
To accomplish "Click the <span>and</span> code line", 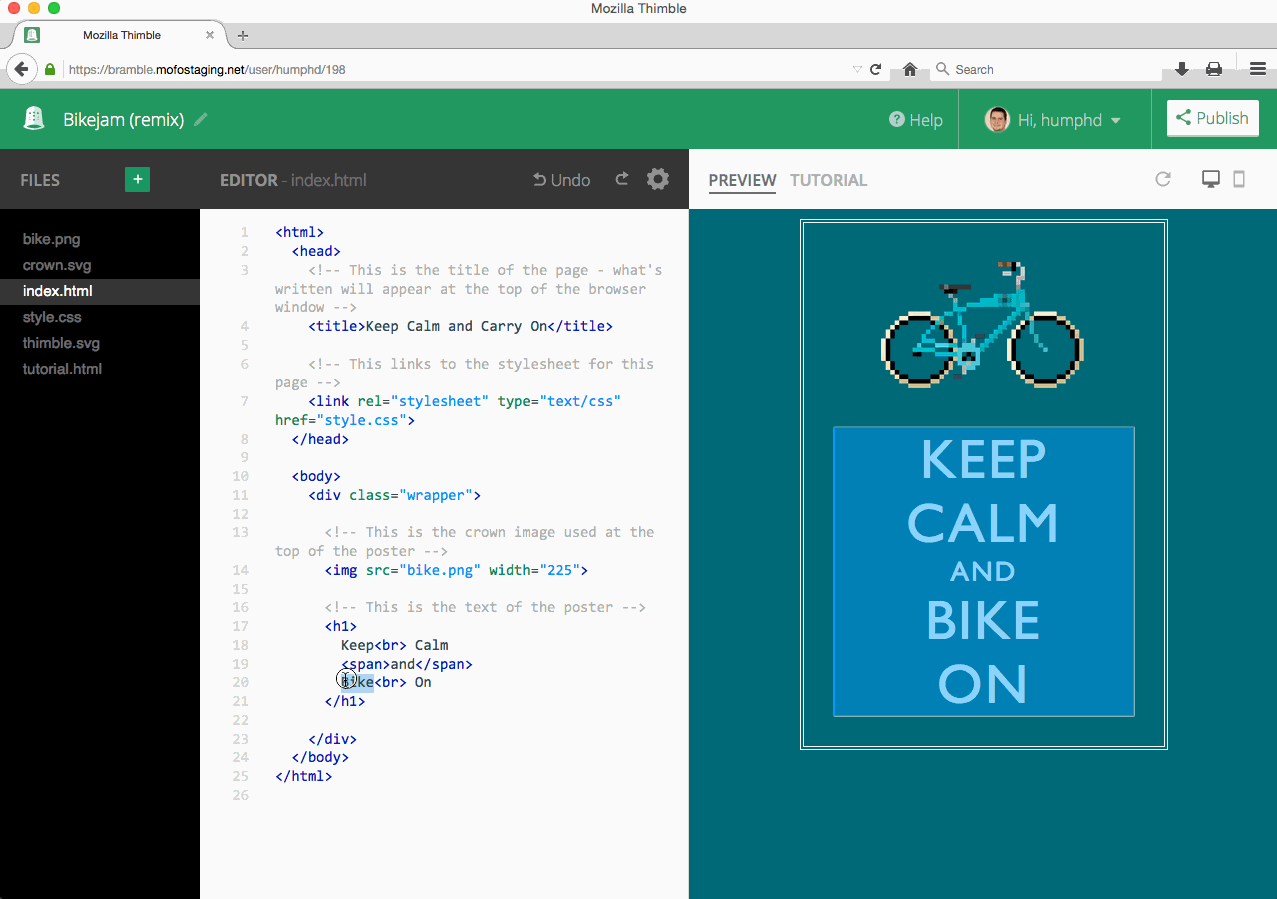I will click(x=406, y=664).
